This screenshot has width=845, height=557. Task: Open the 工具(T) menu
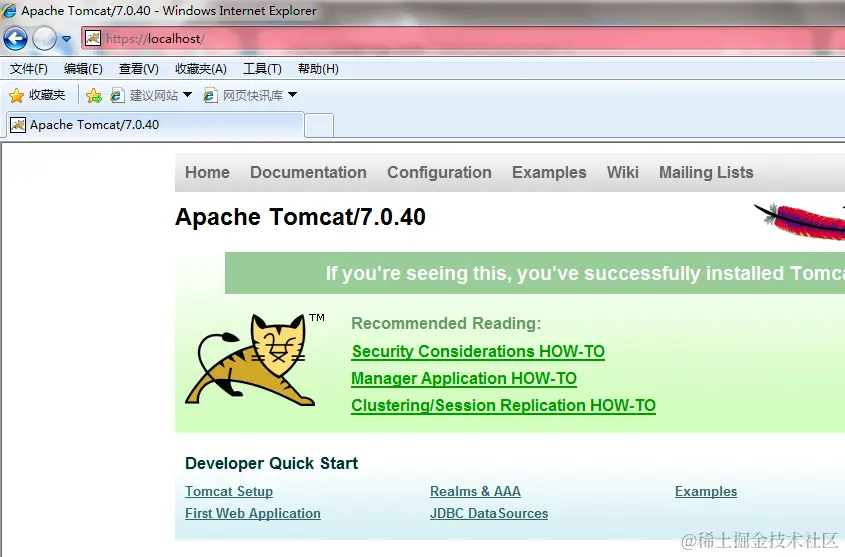pos(262,69)
